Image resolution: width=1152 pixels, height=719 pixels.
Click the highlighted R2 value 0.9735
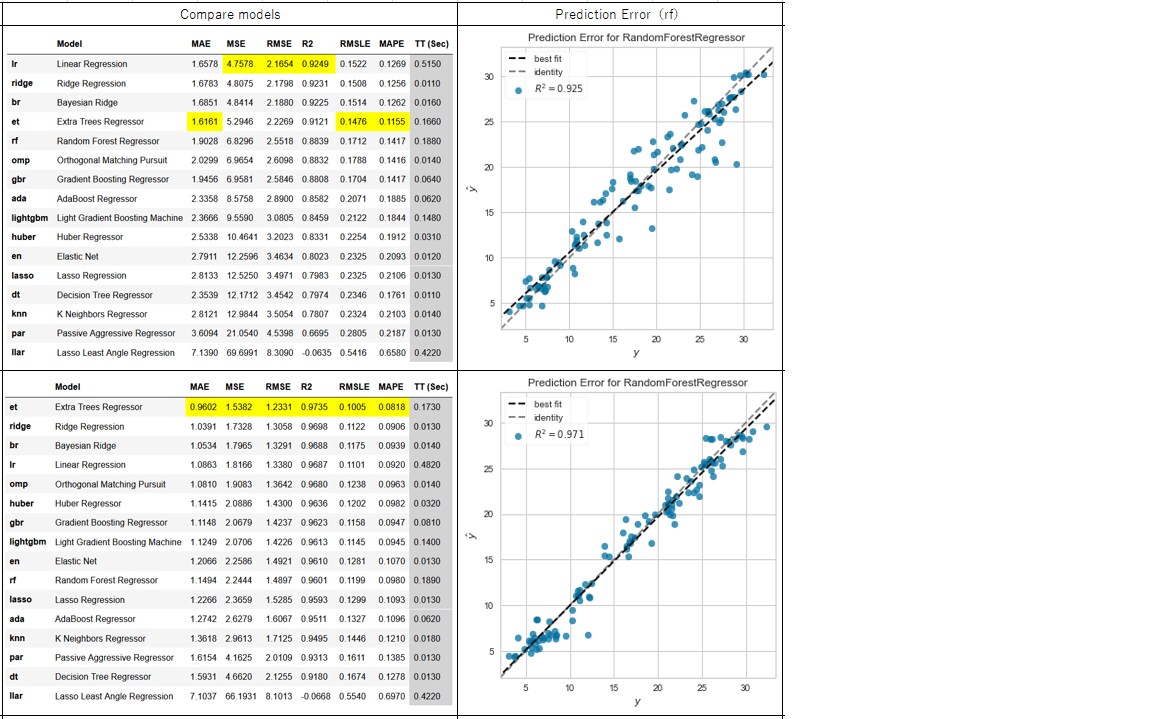pos(314,407)
